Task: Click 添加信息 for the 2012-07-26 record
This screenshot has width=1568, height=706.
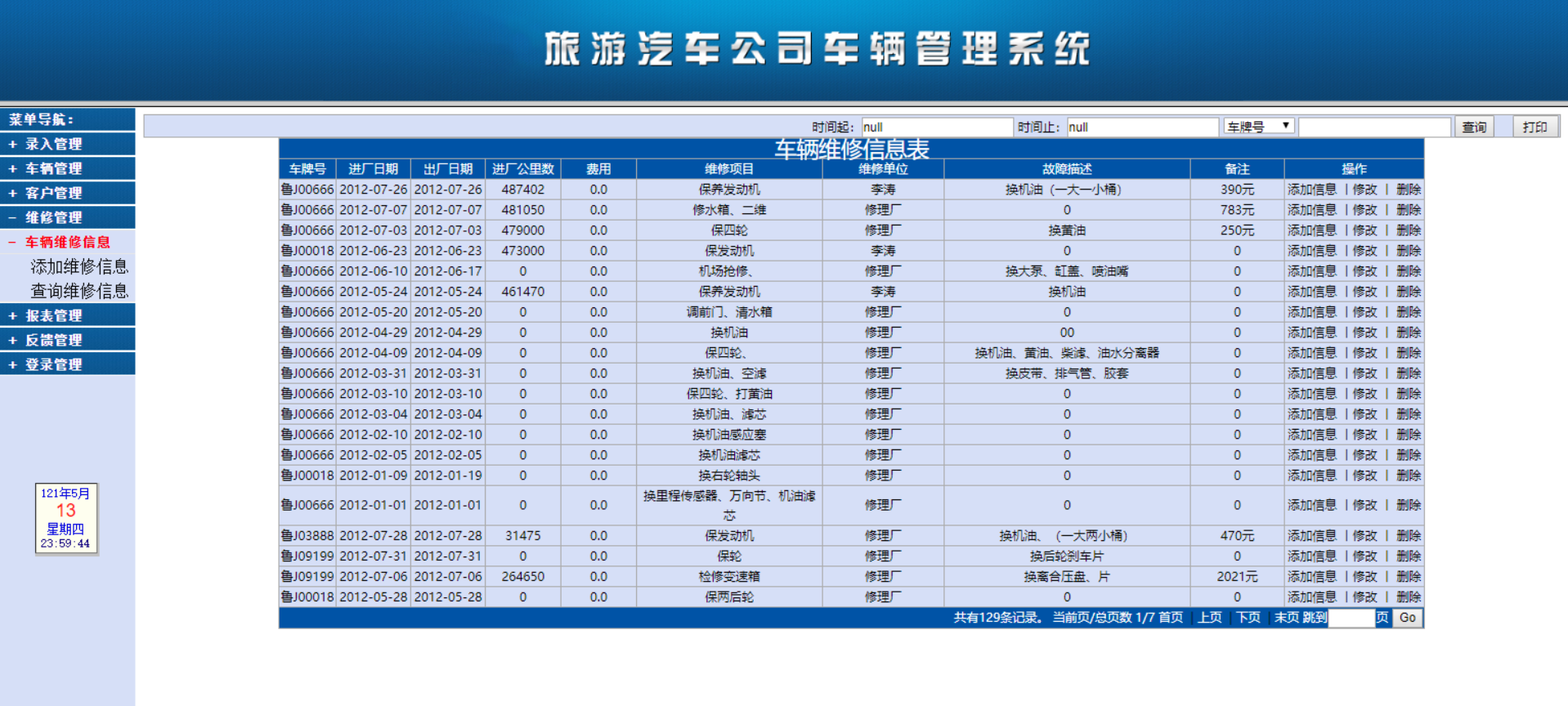Action: pos(1312,190)
